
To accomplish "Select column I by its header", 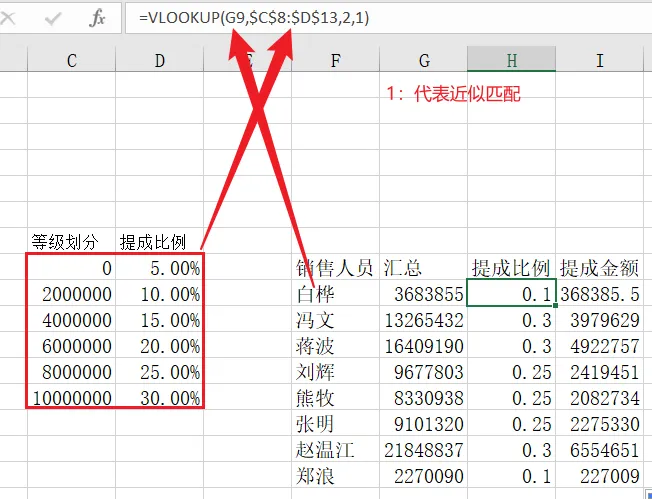I will tap(600, 61).
